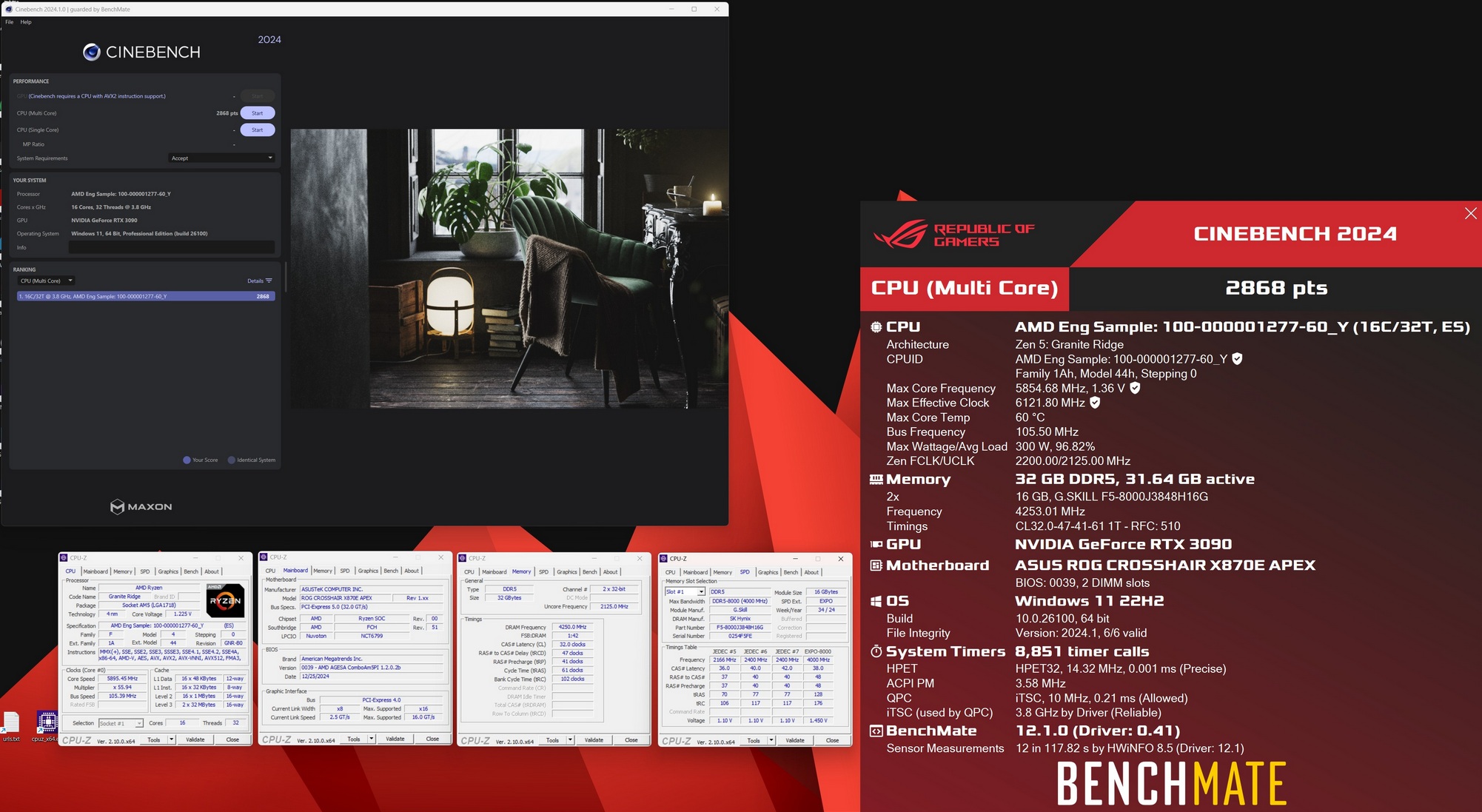Screen dimensions: 1482x812
Task: Start the CPU (Single Core) benchmark
Action: coord(257,130)
